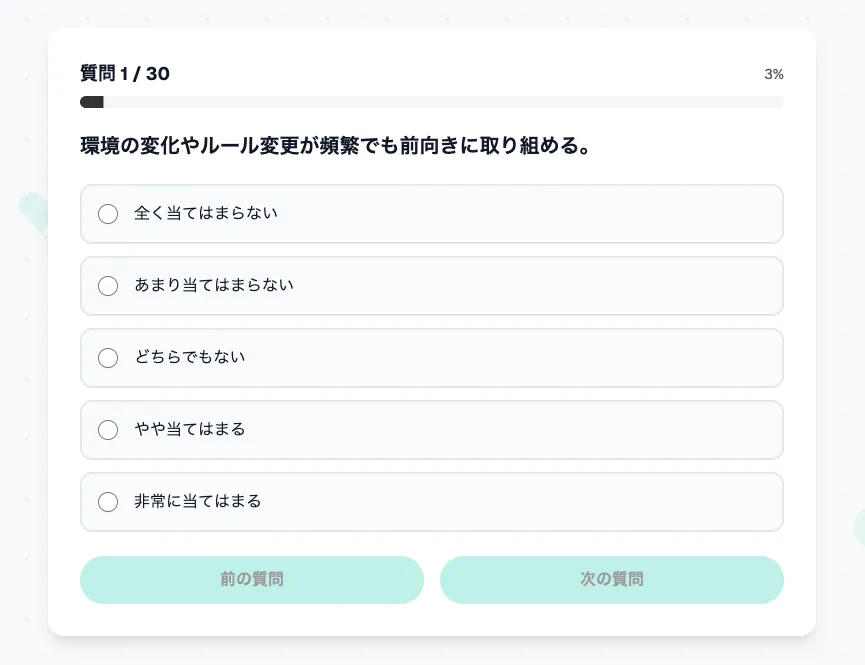
Task: Click the どちらでもない answer row
Action: [432, 358]
